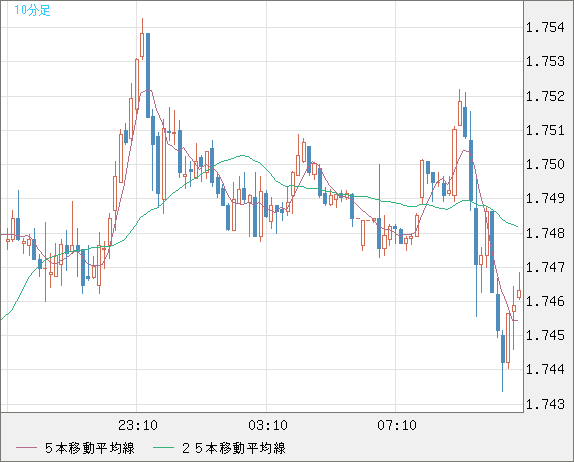Viewport: 574px width, 462px height.
Task: Click the tall blue candlestick falling from the 1.754 peak
Action: pos(148,75)
